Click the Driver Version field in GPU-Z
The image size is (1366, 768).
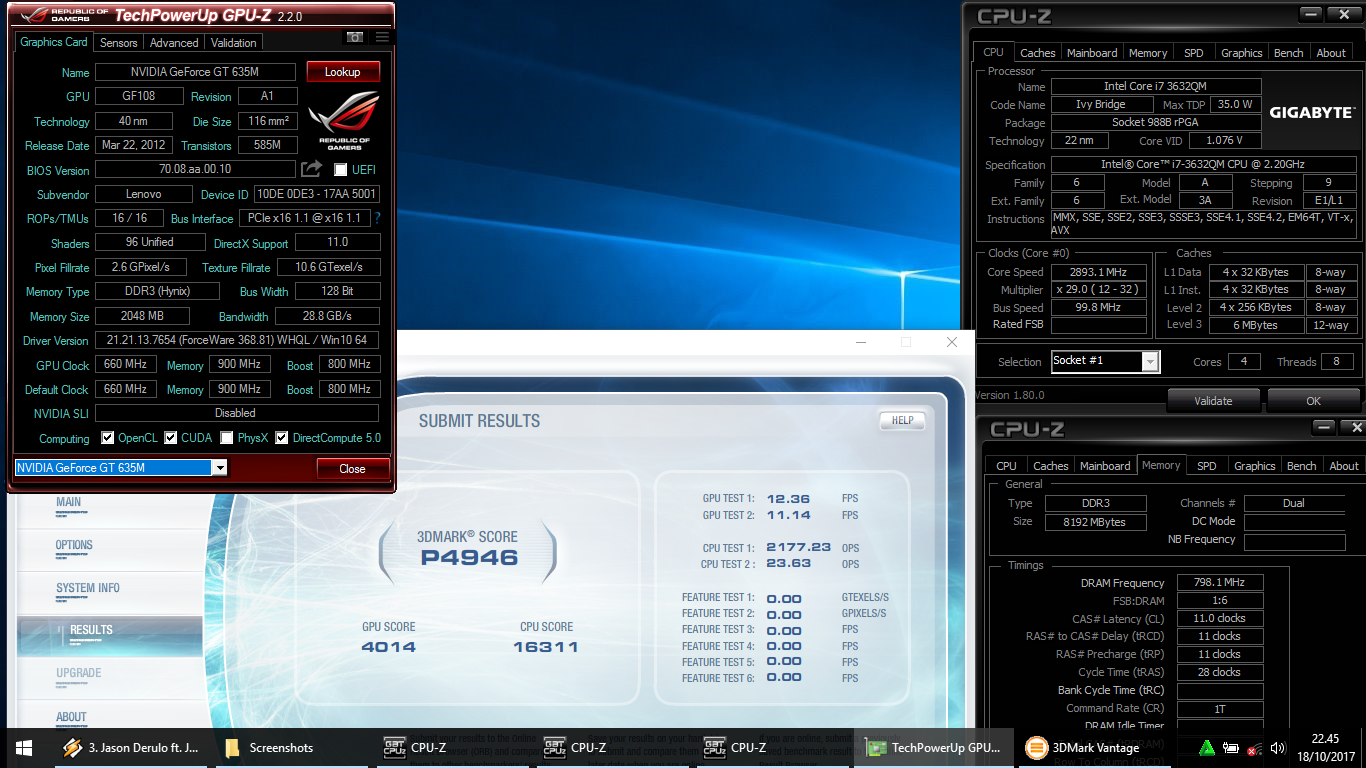[x=237, y=340]
